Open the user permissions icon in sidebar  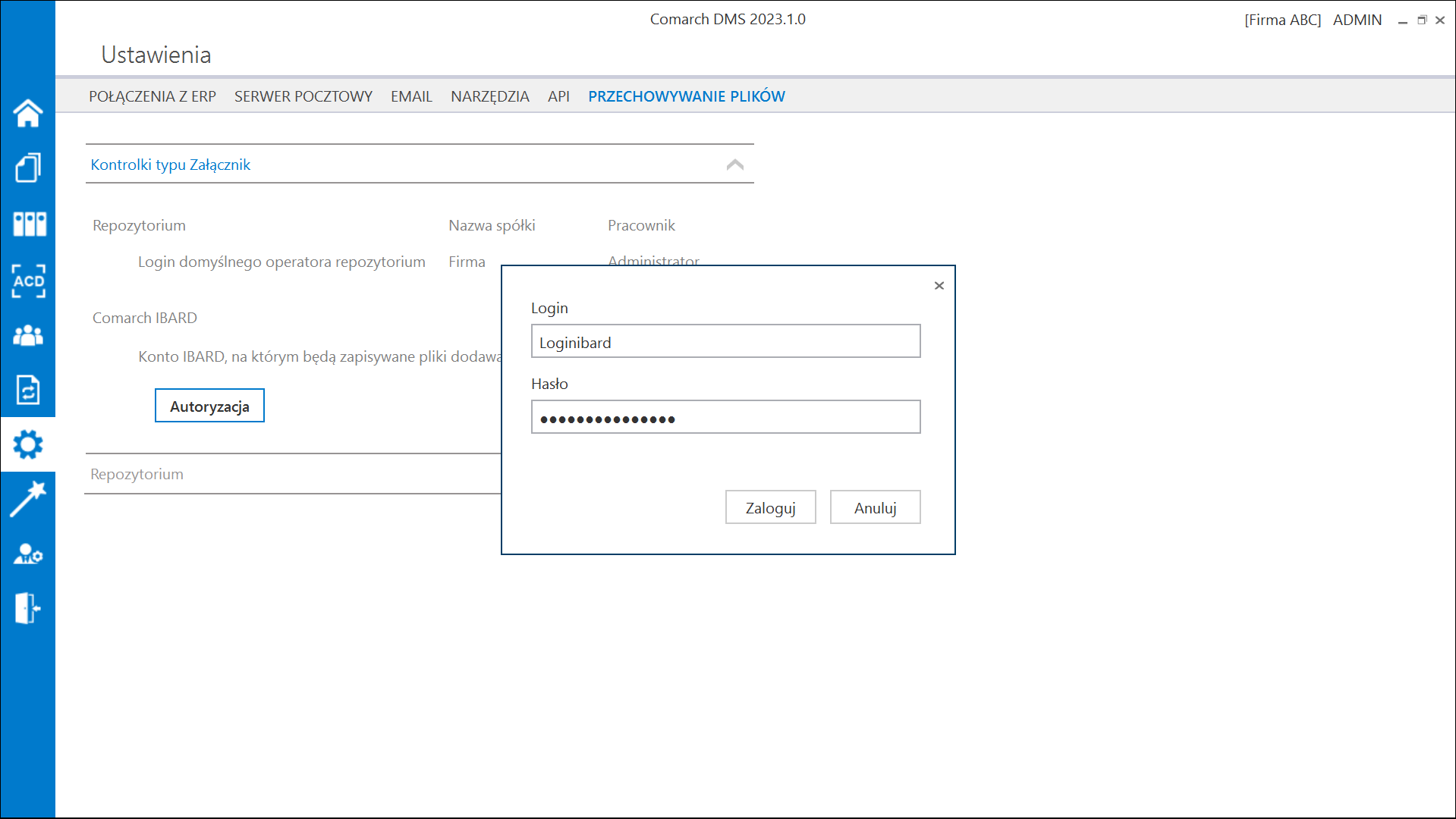[x=28, y=554]
